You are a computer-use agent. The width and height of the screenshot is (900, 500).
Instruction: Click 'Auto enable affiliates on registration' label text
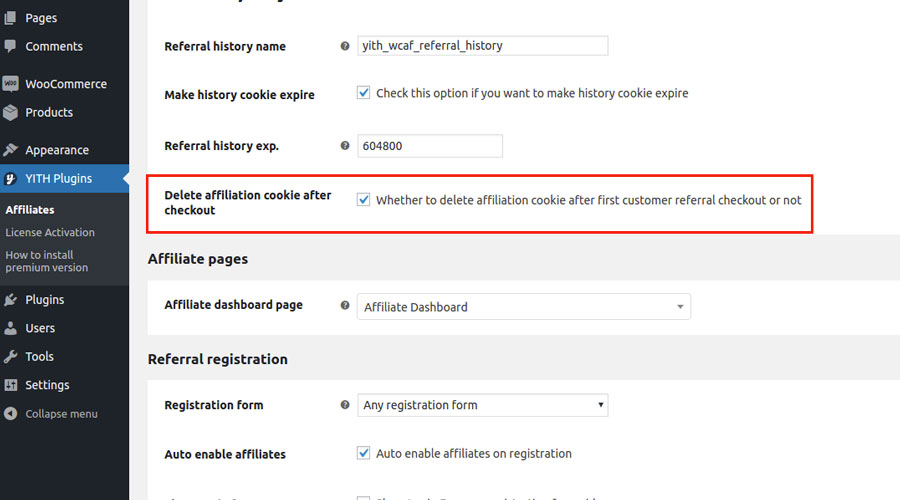[x=474, y=454]
